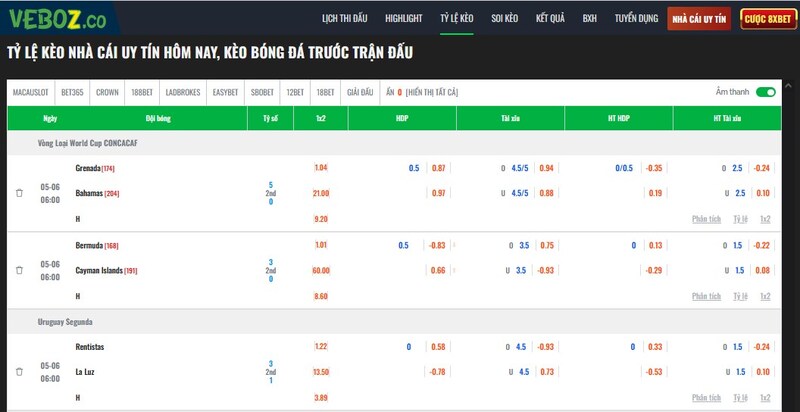Open Phân tích for Grenada vs Bahamas

(707, 219)
